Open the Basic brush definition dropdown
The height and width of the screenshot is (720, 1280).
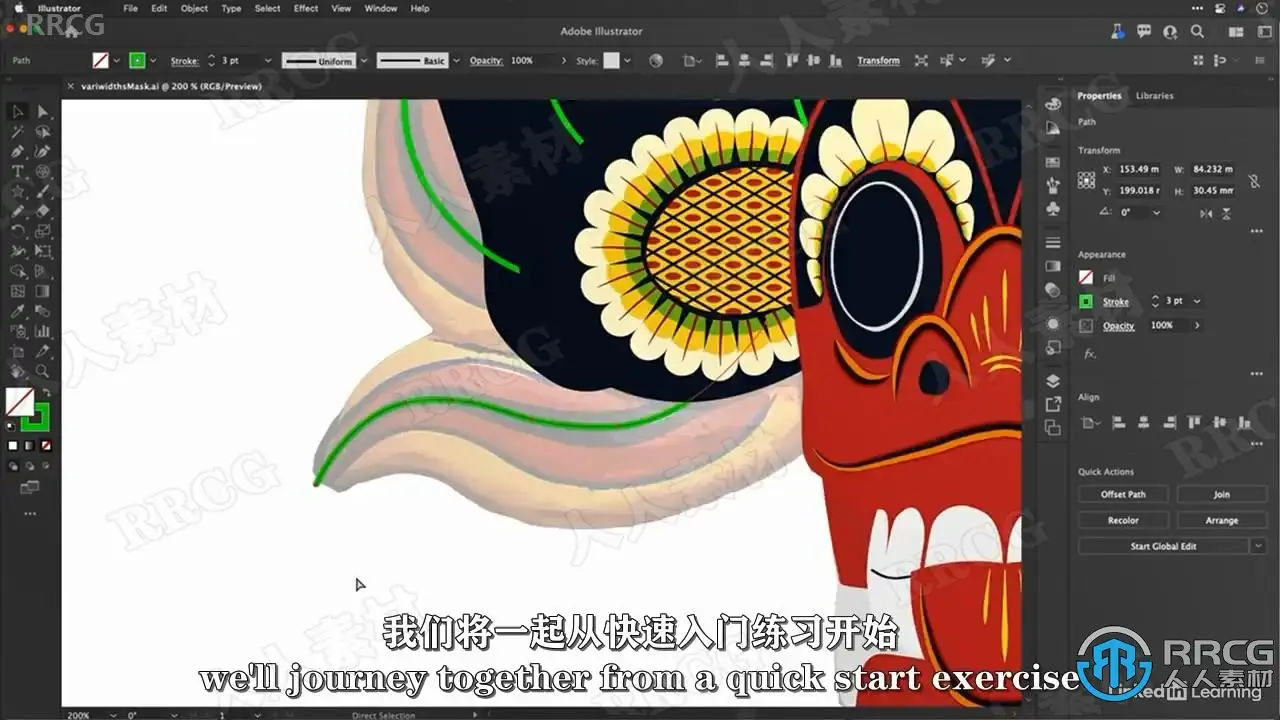pyautogui.click(x=456, y=61)
